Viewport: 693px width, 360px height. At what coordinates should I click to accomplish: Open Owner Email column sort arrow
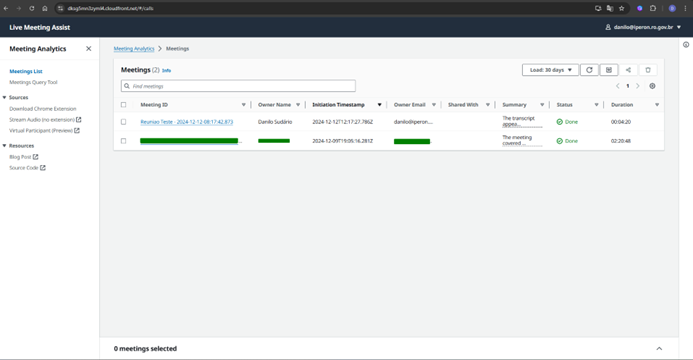pos(434,105)
